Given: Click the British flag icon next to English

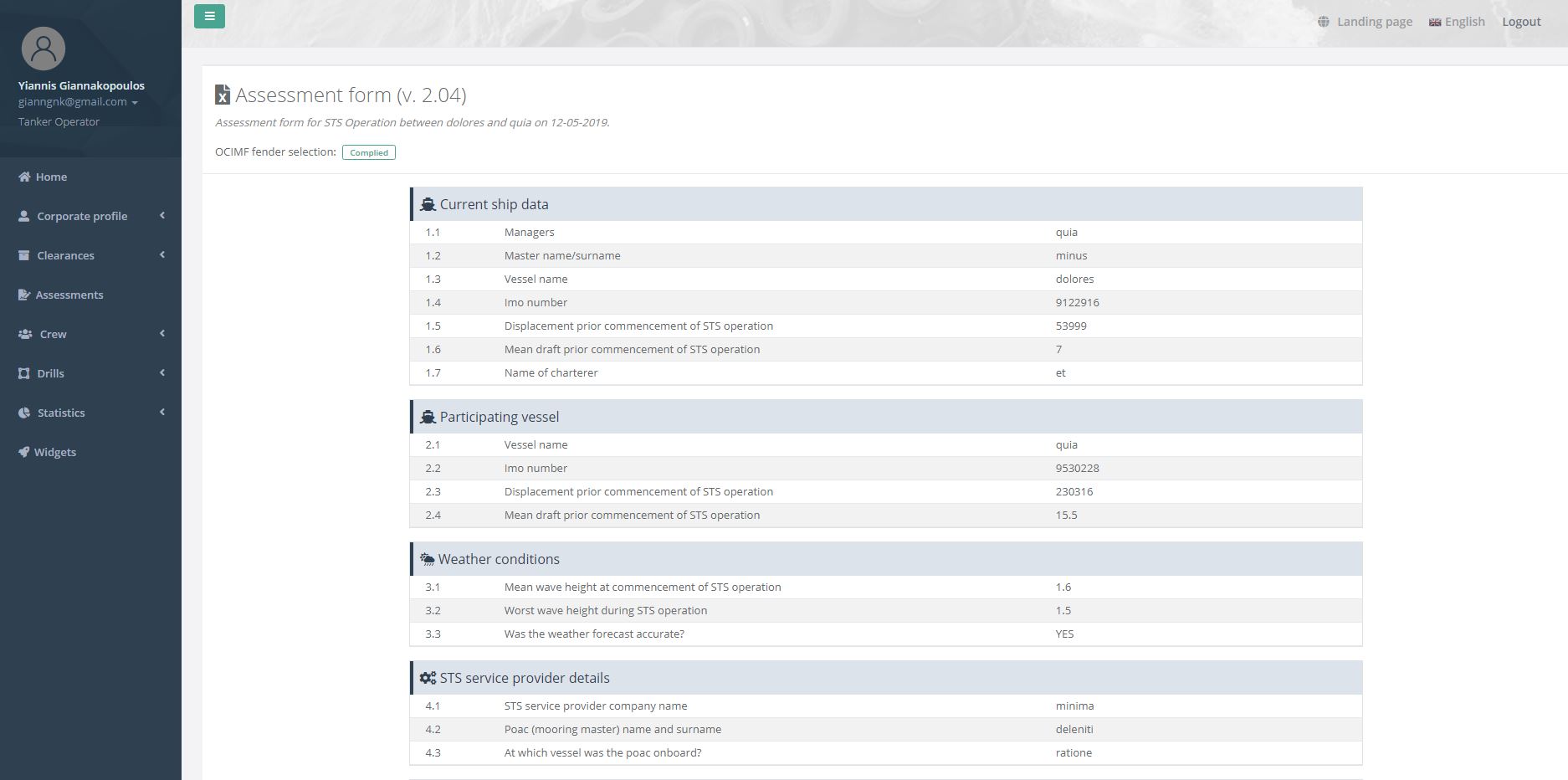Looking at the screenshot, I should pos(1434,22).
